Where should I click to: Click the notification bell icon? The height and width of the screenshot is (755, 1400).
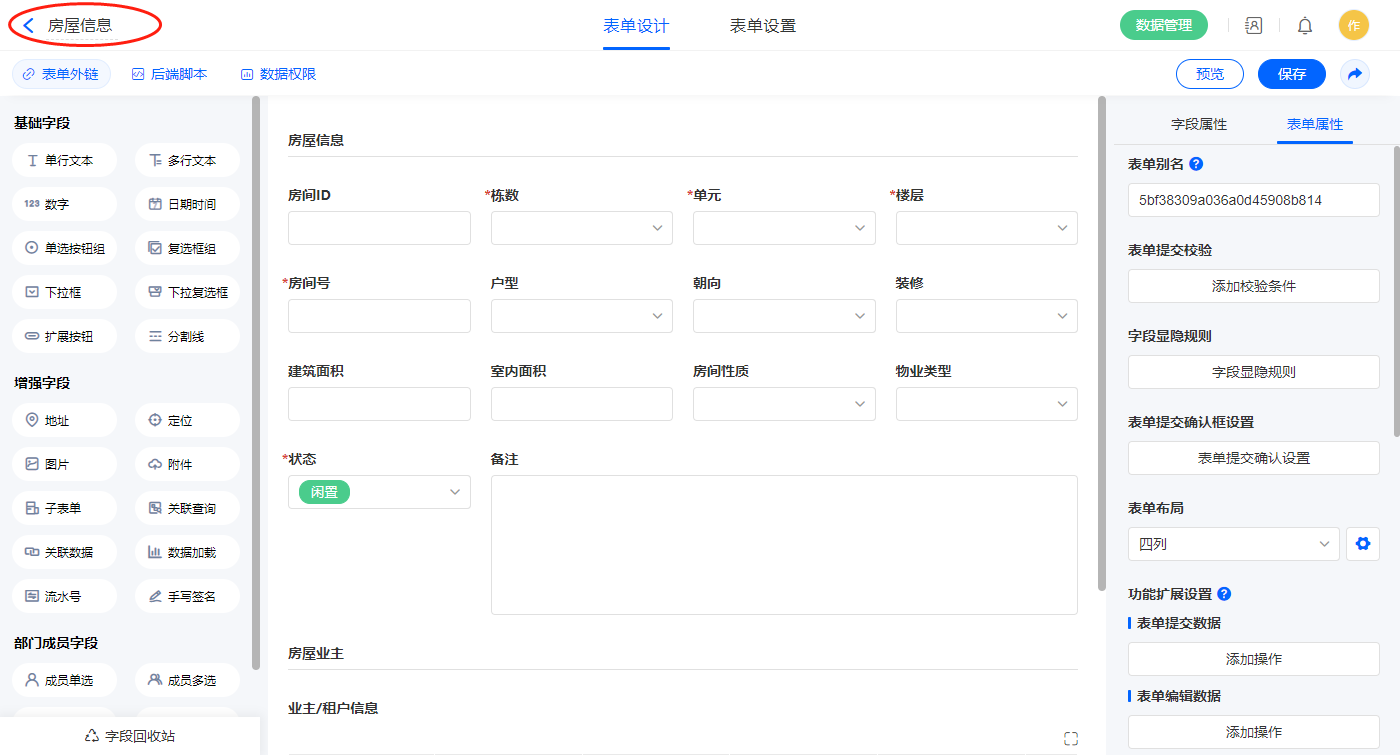coord(1304,26)
